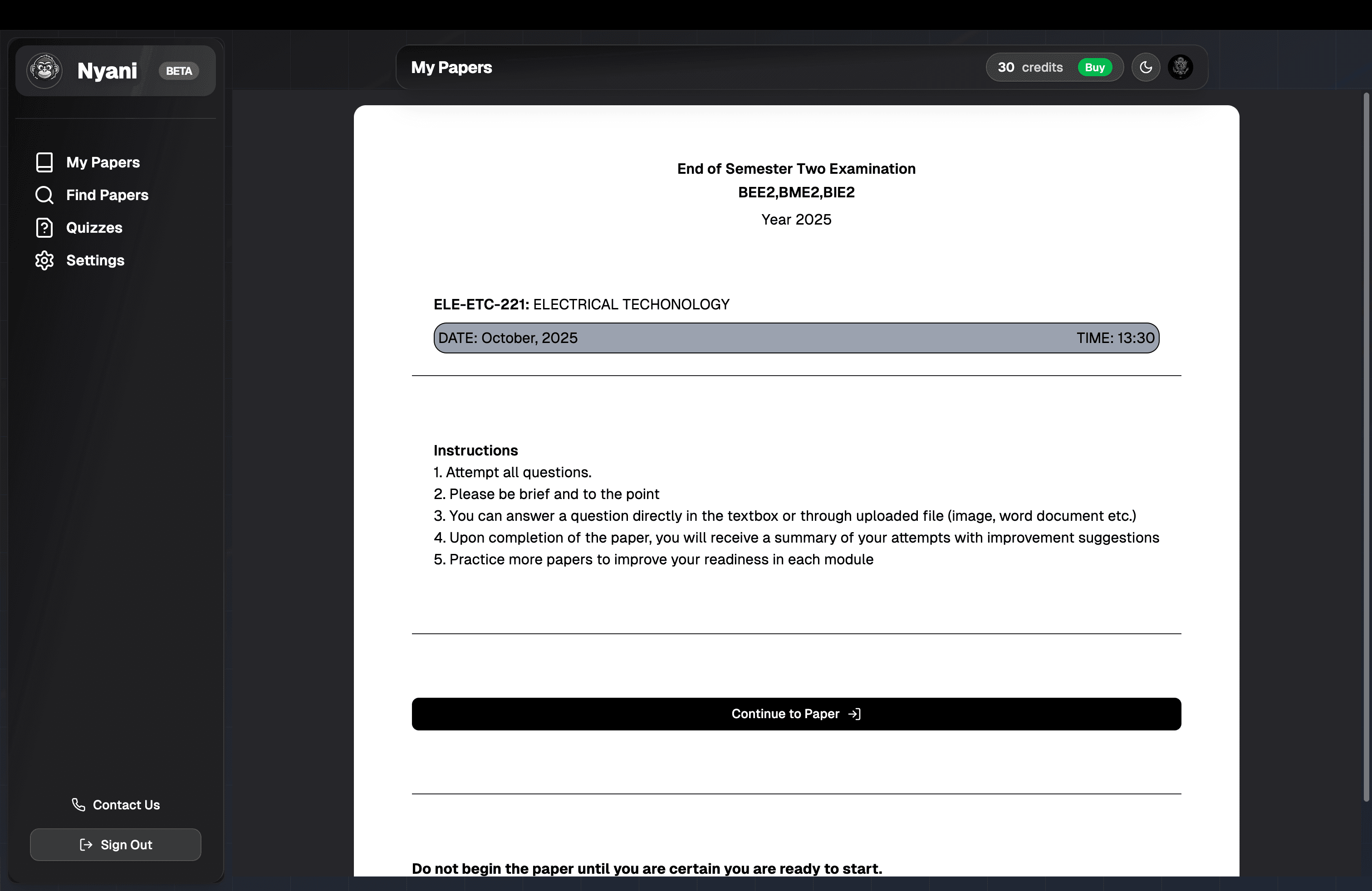Select the DATE October 2025 bar
The image size is (1372, 891).
(795, 338)
